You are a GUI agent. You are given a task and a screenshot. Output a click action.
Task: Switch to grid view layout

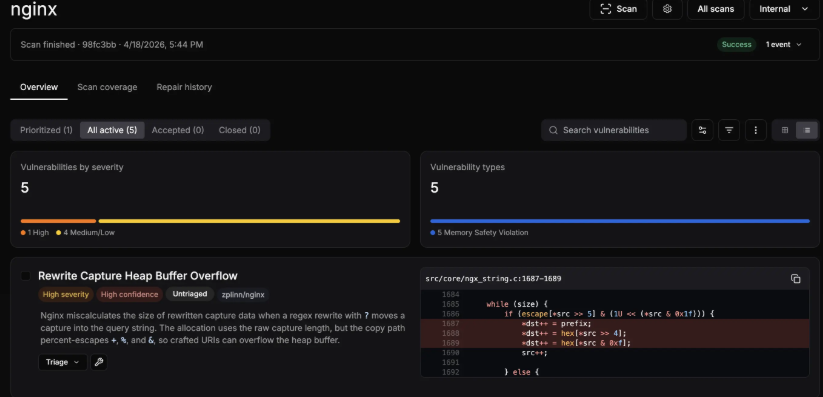[785, 130]
